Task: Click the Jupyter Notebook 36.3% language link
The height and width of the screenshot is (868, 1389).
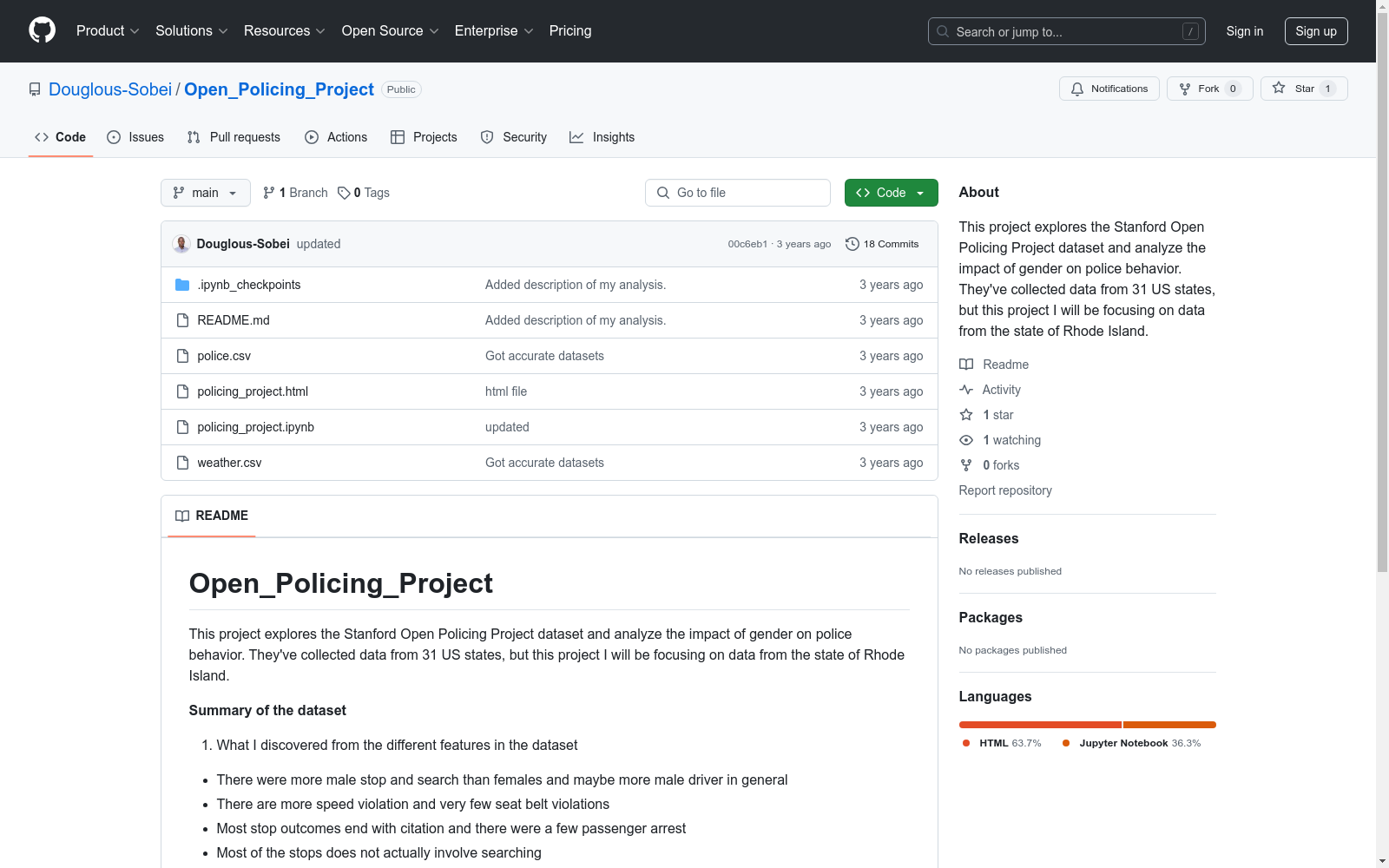Action: pos(1132,743)
